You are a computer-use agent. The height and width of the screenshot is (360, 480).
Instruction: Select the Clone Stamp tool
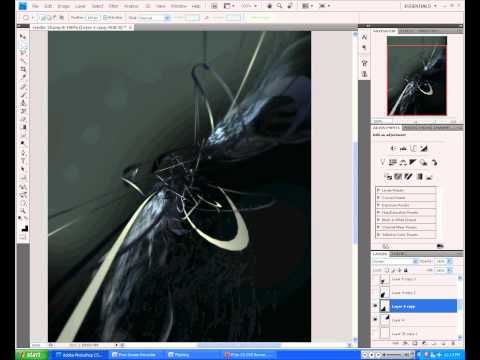(x=23, y=103)
